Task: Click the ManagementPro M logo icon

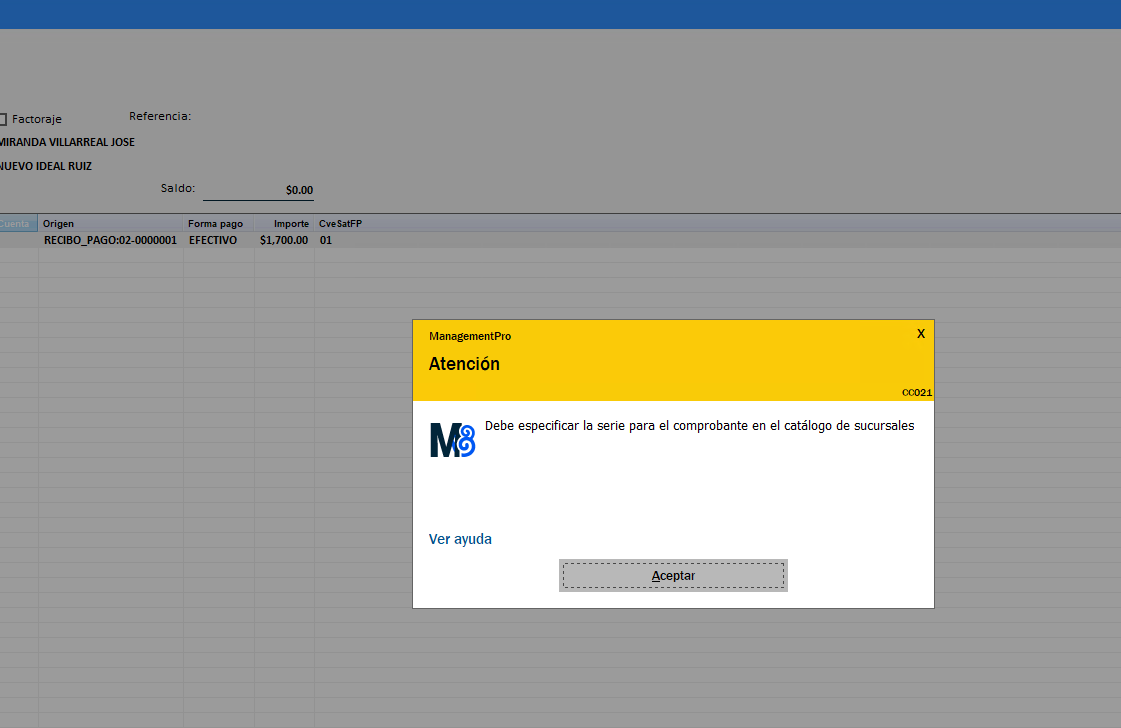Action: pyautogui.click(x=452, y=440)
